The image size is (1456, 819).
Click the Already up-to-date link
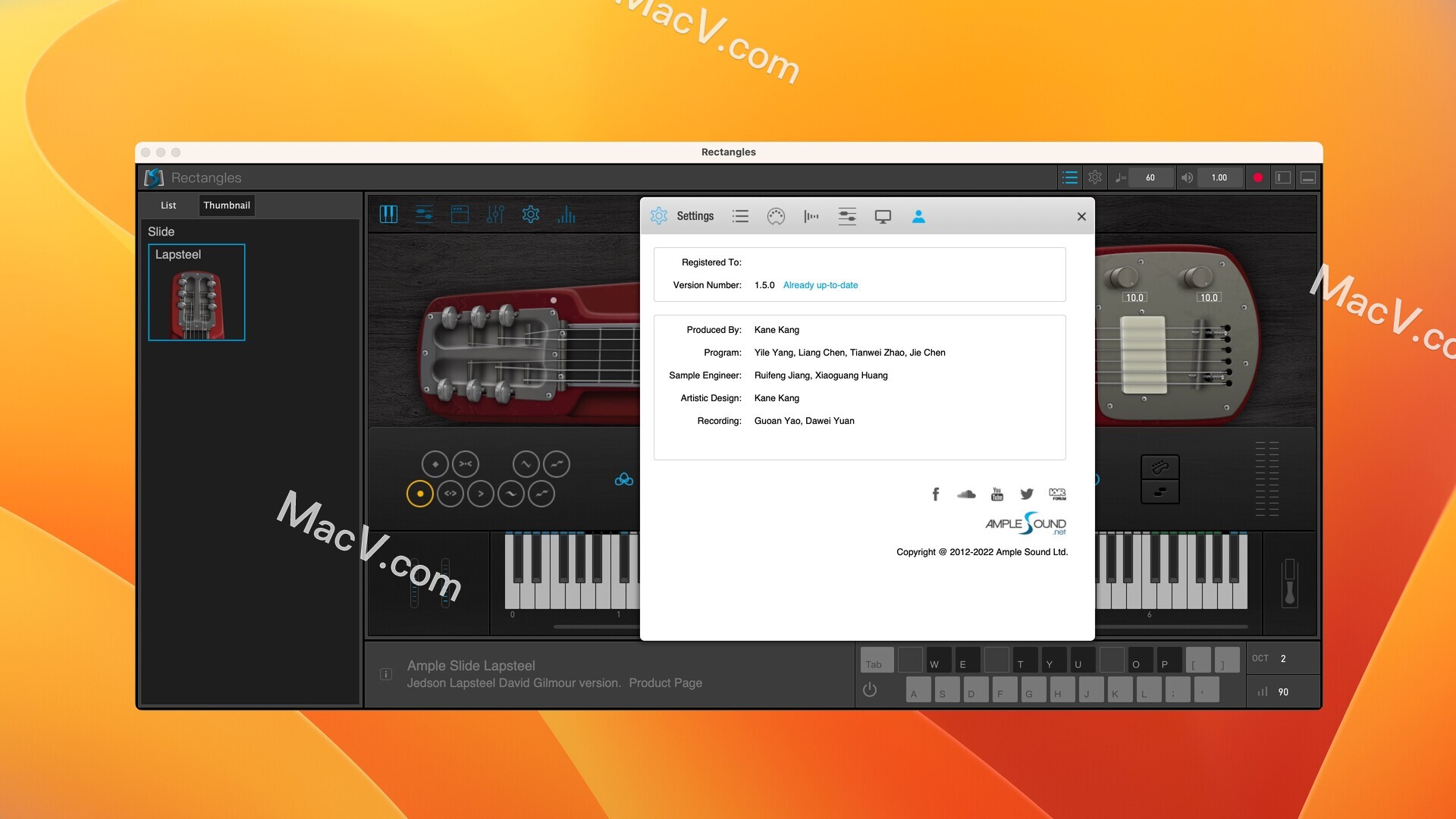821,285
